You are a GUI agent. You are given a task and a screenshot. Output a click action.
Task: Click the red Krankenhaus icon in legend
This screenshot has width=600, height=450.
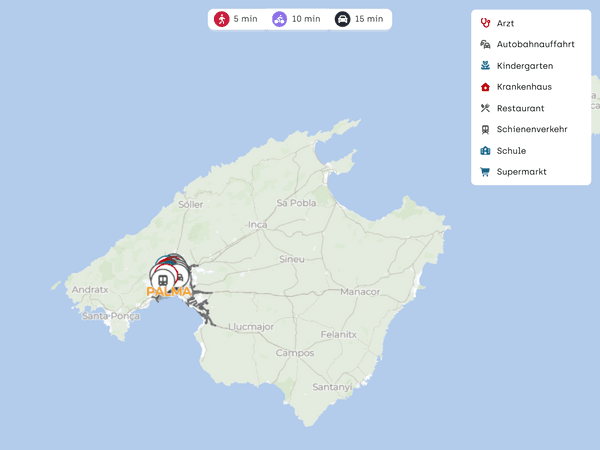(485, 87)
